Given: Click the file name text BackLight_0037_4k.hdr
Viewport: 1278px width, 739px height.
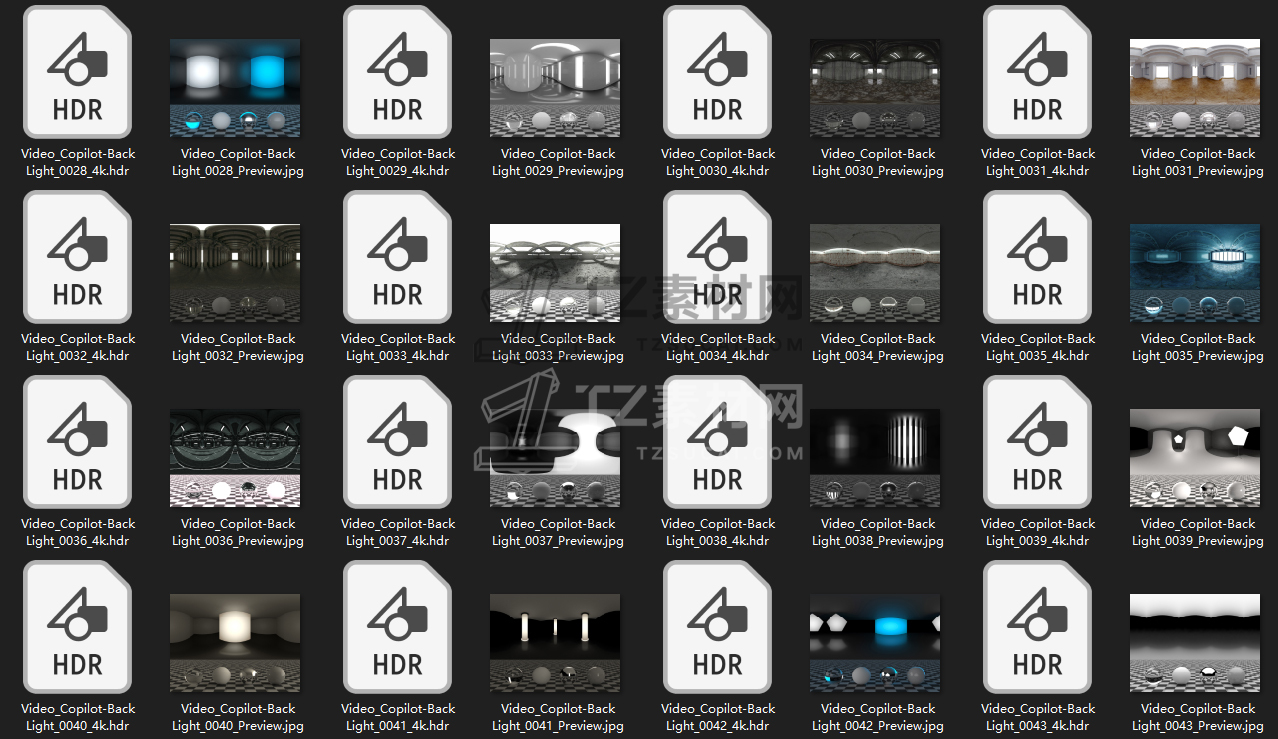Looking at the screenshot, I should pyautogui.click(x=398, y=532).
